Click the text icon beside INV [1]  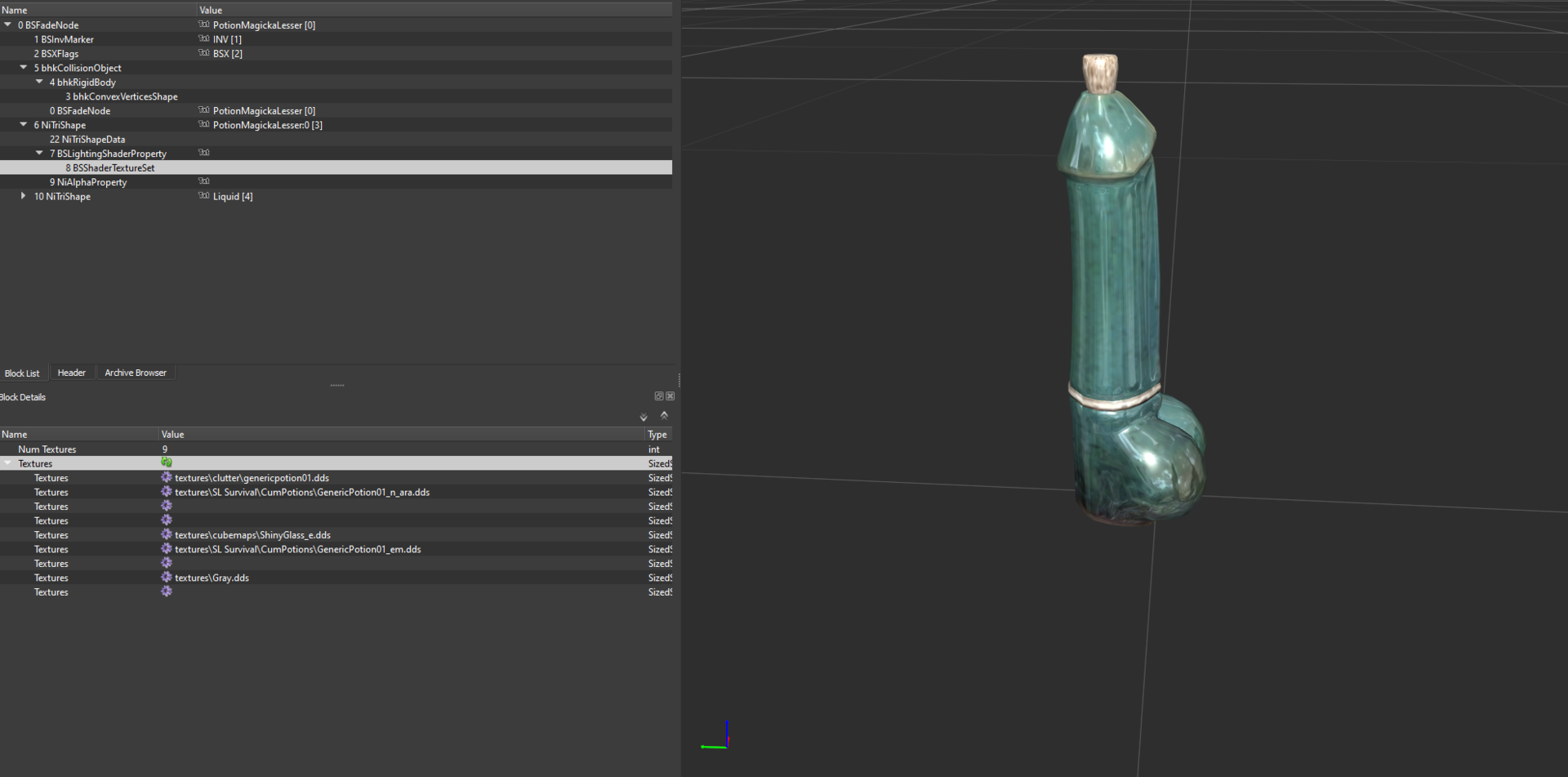(x=204, y=38)
